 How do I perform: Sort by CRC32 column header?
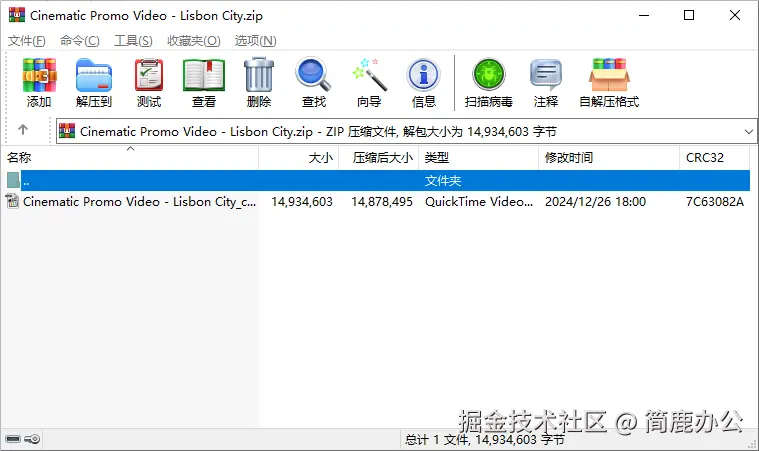coord(714,158)
